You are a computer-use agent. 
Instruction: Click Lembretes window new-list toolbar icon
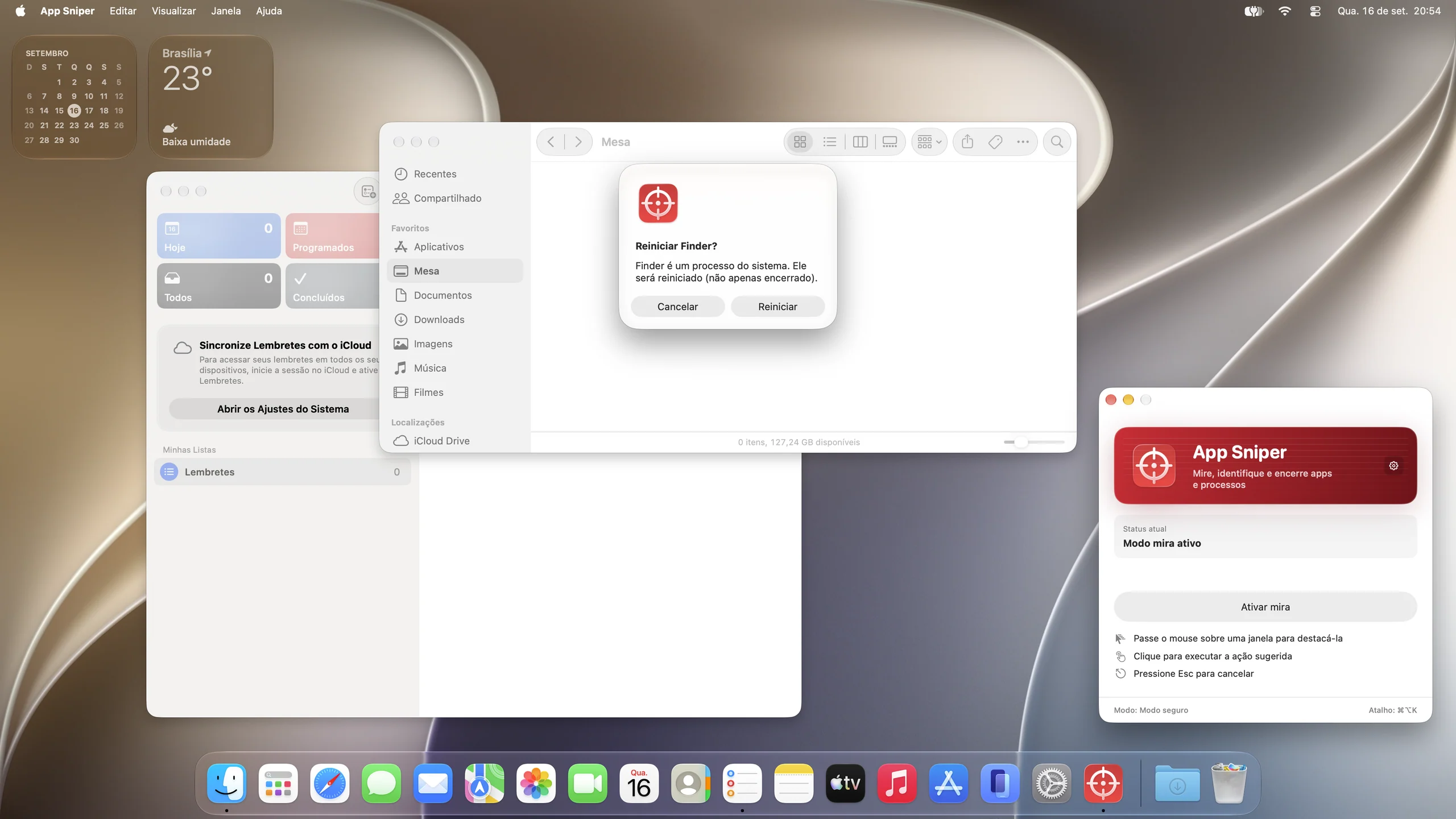tap(368, 191)
